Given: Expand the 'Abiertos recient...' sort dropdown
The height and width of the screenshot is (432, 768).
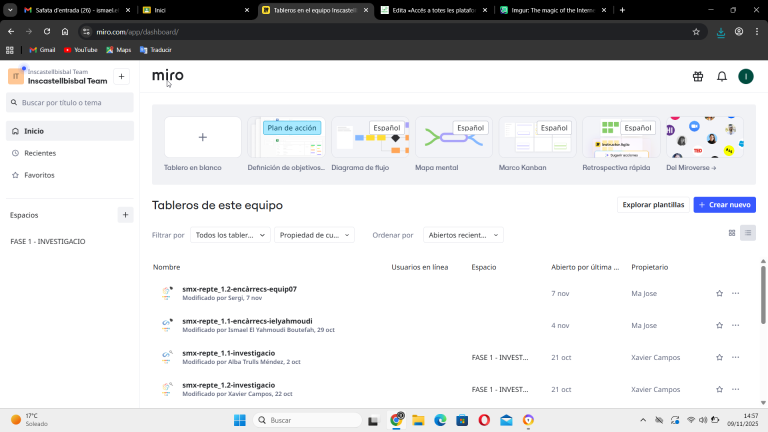Looking at the screenshot, I should coord(462,235).
